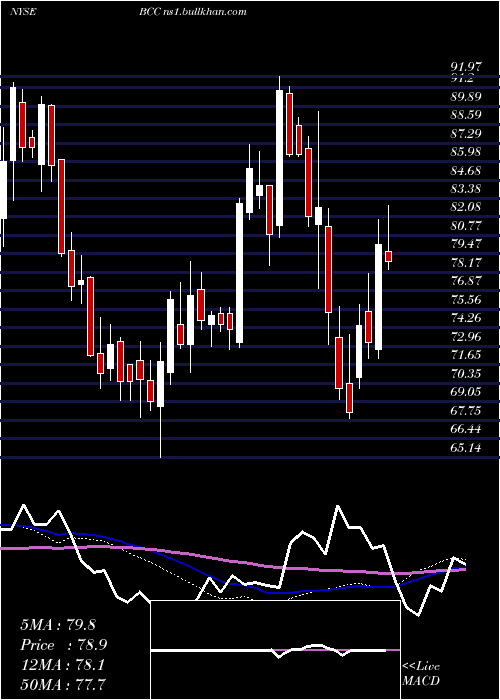Click the 80.77 price axis label
The image size is (500, 700).
point(466,226)
